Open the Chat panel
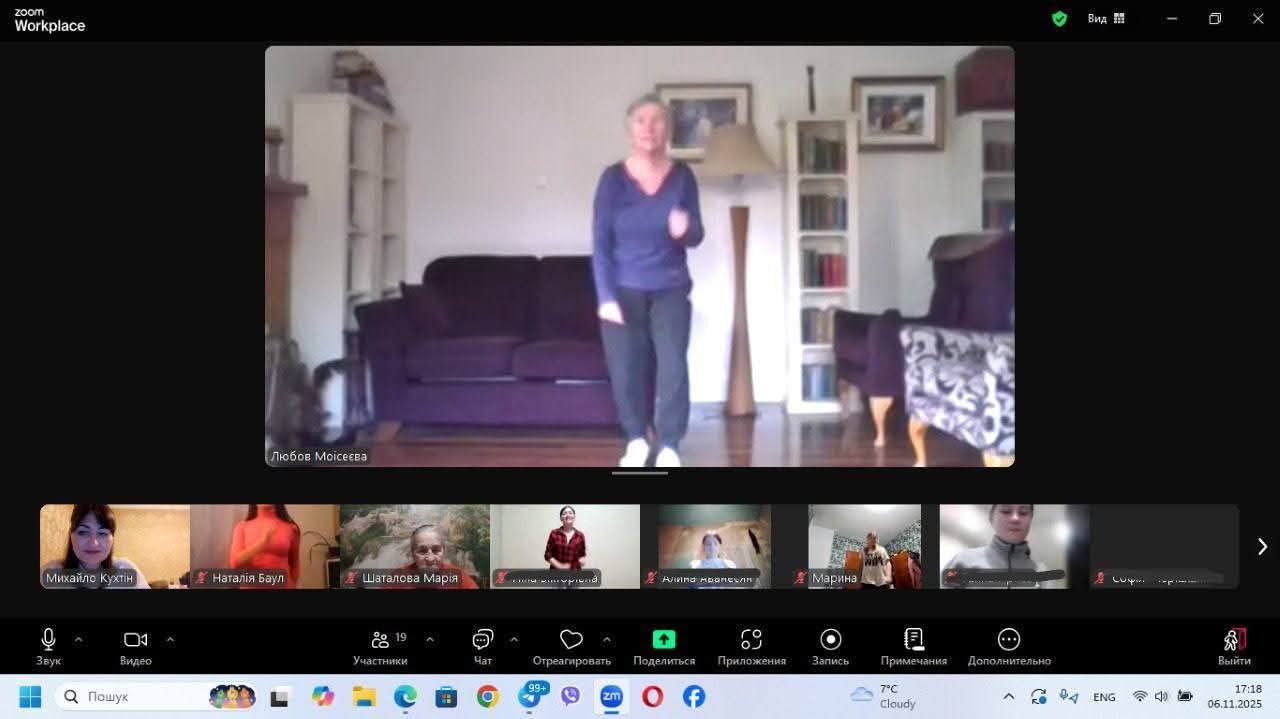Image resolution: width=1280 pixels, height=719 pixels. [x=483, y=640]
